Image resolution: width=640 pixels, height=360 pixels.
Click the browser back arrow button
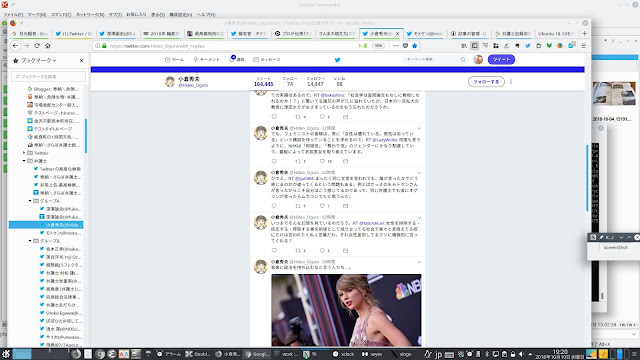coord(16,46)
